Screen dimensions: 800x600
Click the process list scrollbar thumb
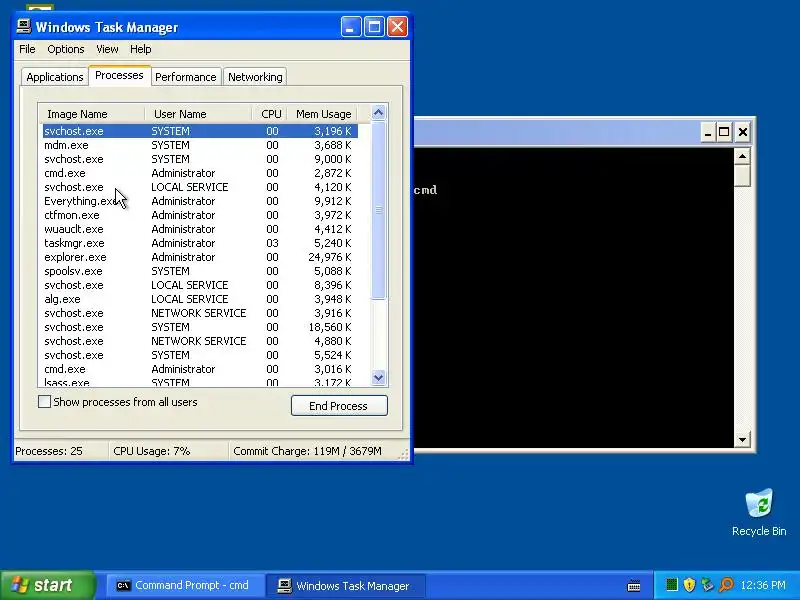(379, 210)
